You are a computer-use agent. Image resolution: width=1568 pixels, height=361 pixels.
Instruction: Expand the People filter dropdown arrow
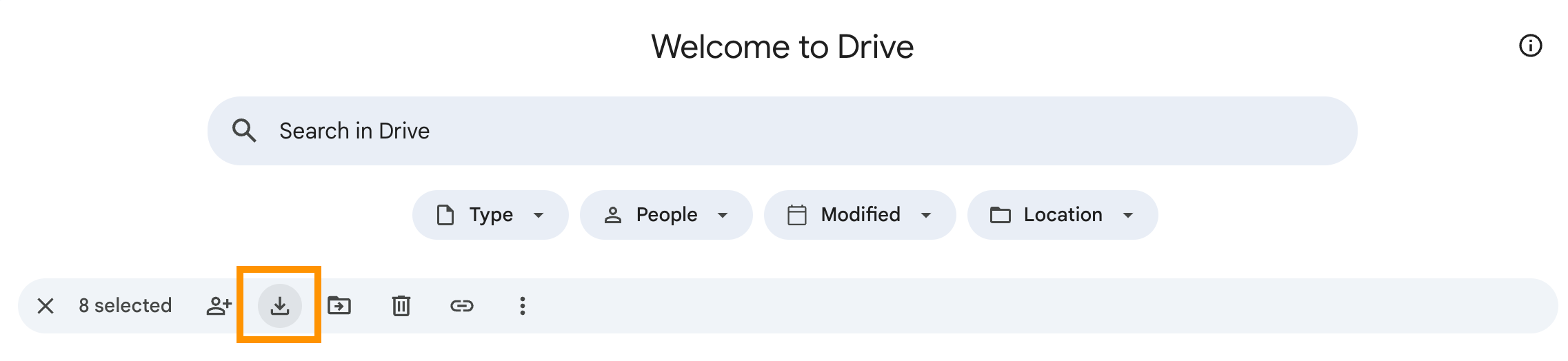tap(723, 215)
